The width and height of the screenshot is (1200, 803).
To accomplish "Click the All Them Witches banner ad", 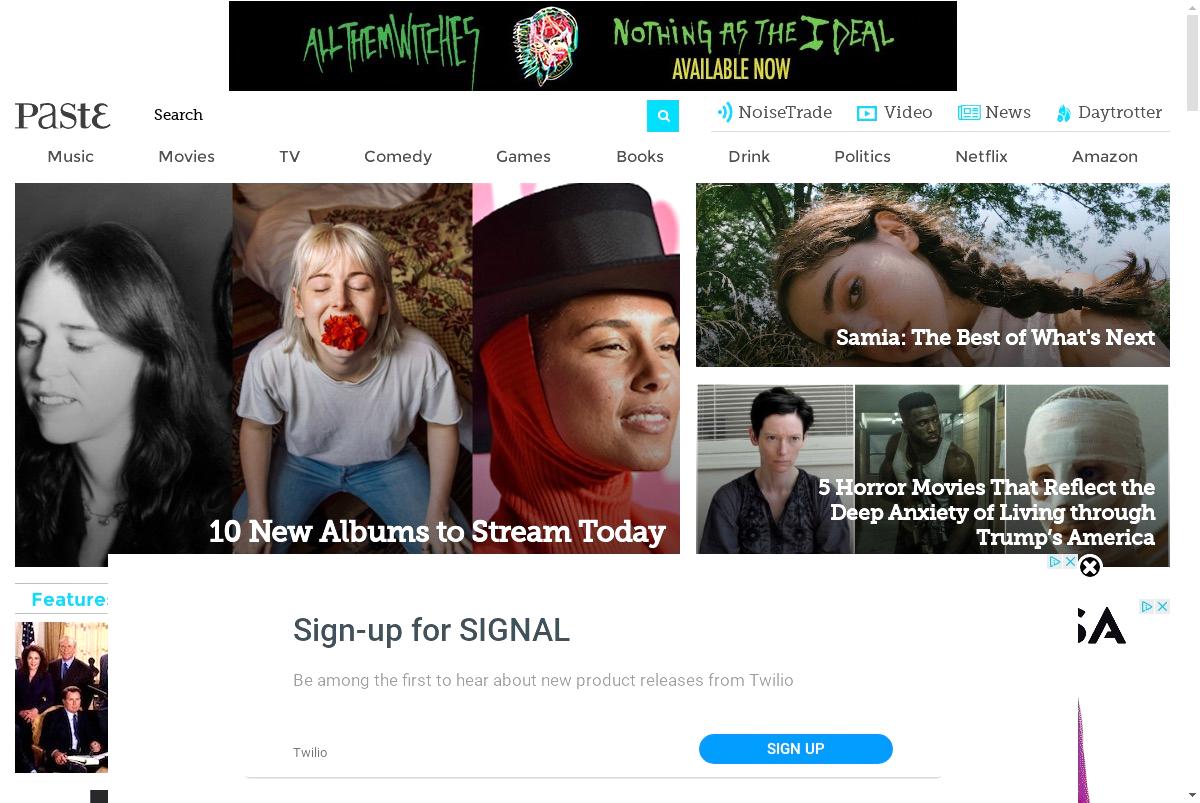I will click(x=593, y=46).
